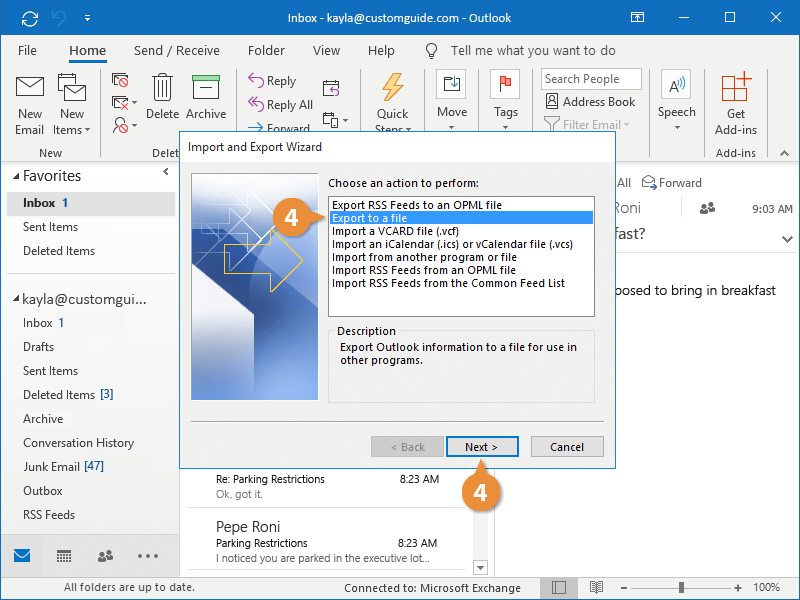
Task: Click the New Email envelope icon
Action: 30,87
